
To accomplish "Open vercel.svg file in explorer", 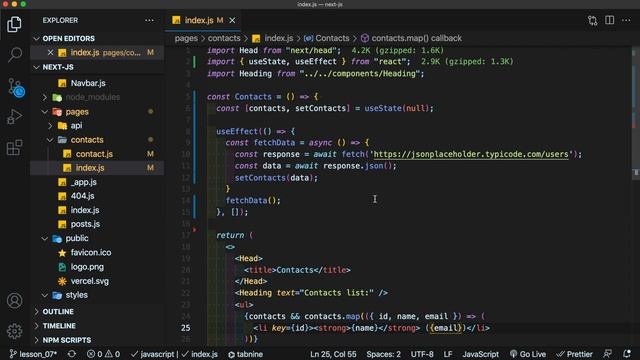I will coord(89,281).
